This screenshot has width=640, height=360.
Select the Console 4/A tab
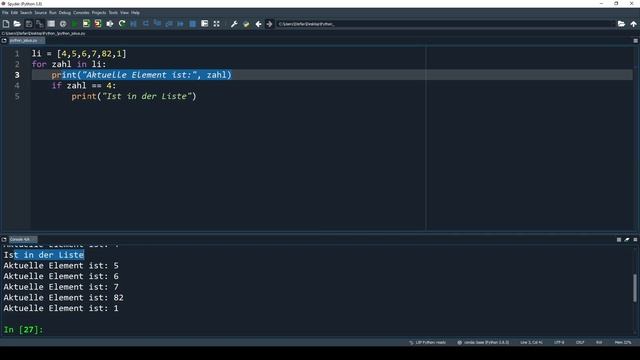(x=22, y=239)
